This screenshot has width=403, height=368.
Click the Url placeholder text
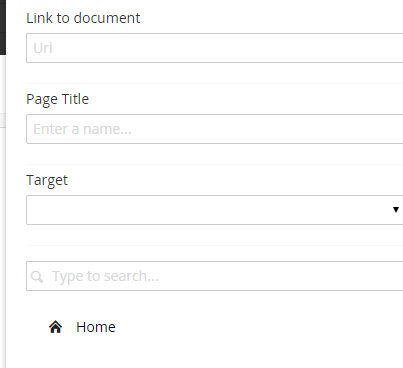(x=43, y=48)
